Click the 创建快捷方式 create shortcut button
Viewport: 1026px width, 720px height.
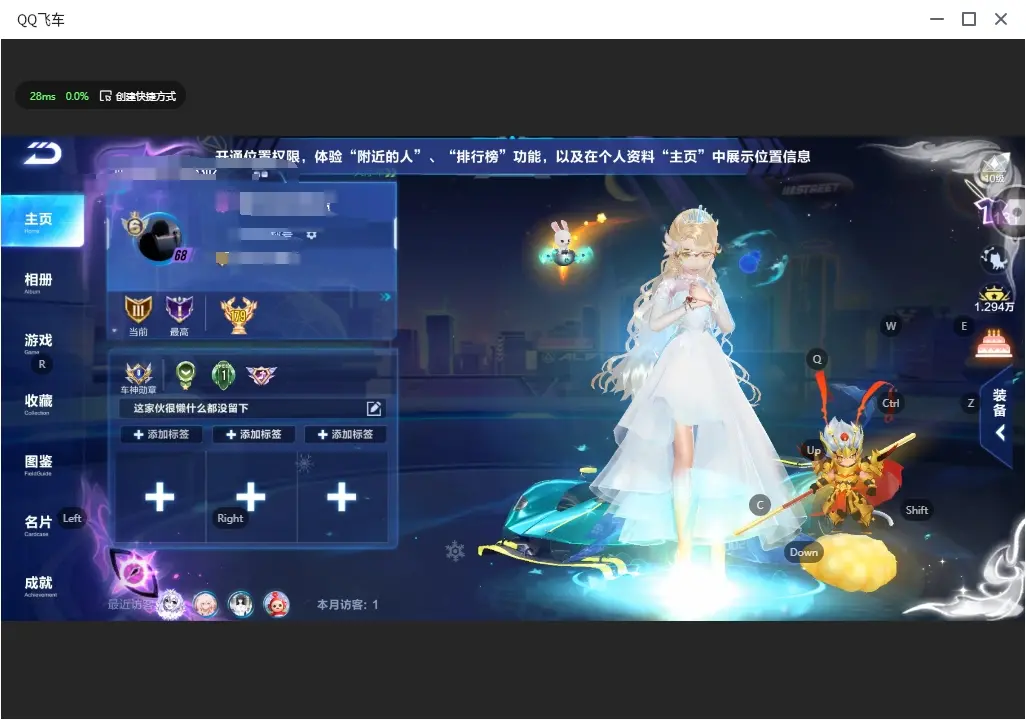pyautogui.click(x=138, y=96)
